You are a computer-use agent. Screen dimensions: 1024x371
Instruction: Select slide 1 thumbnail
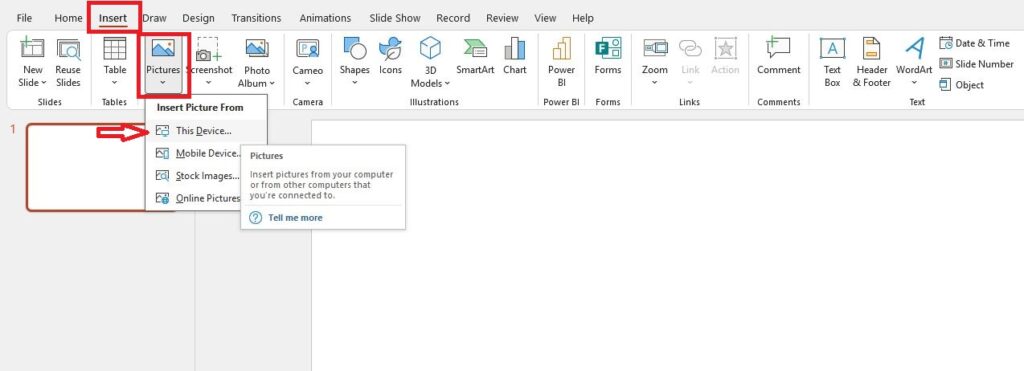coord(85,167)
